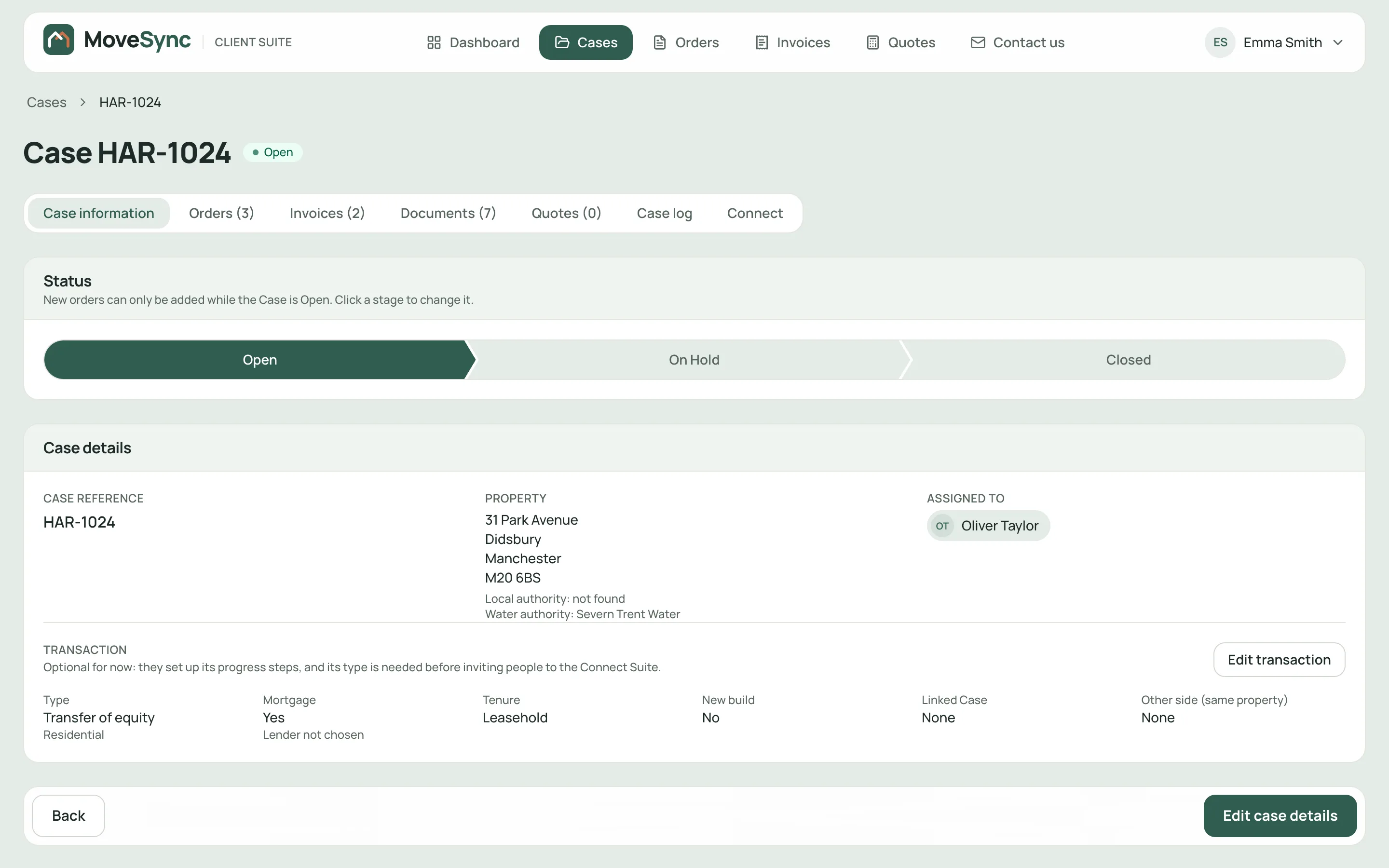Change case status to On Hold
The height and width of the screenshot is (868, 1389).
pyautogui.click(x=694, y=360)
